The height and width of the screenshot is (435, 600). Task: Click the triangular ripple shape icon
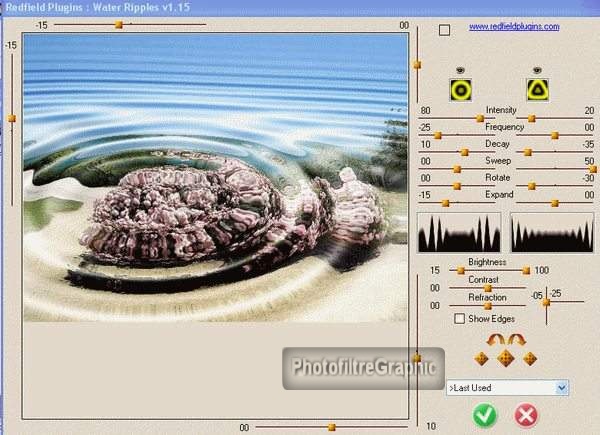point(539,90)
